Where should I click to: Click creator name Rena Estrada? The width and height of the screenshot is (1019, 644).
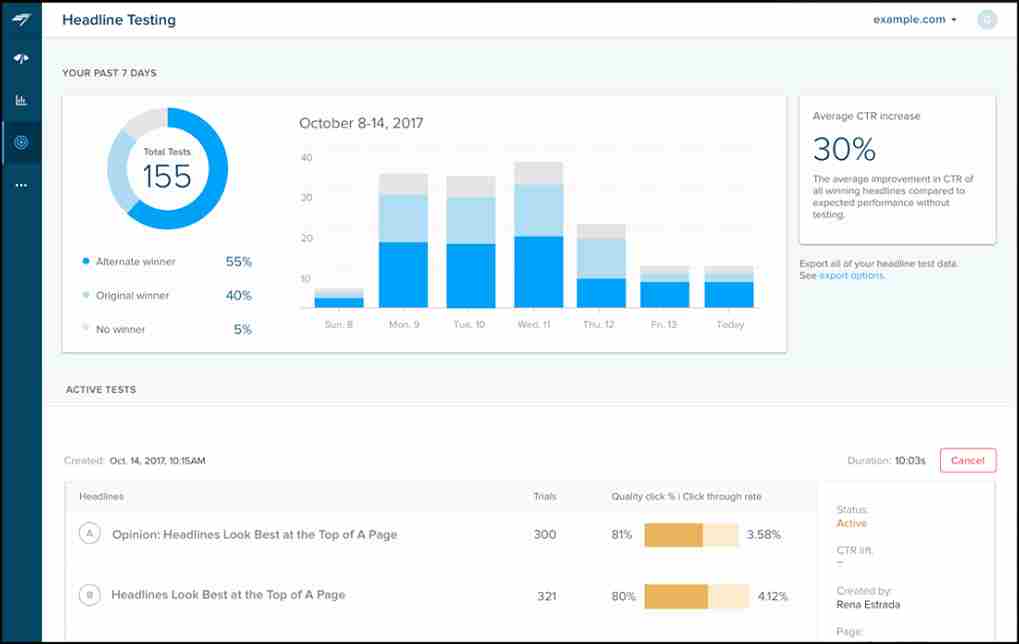[869, 604]
